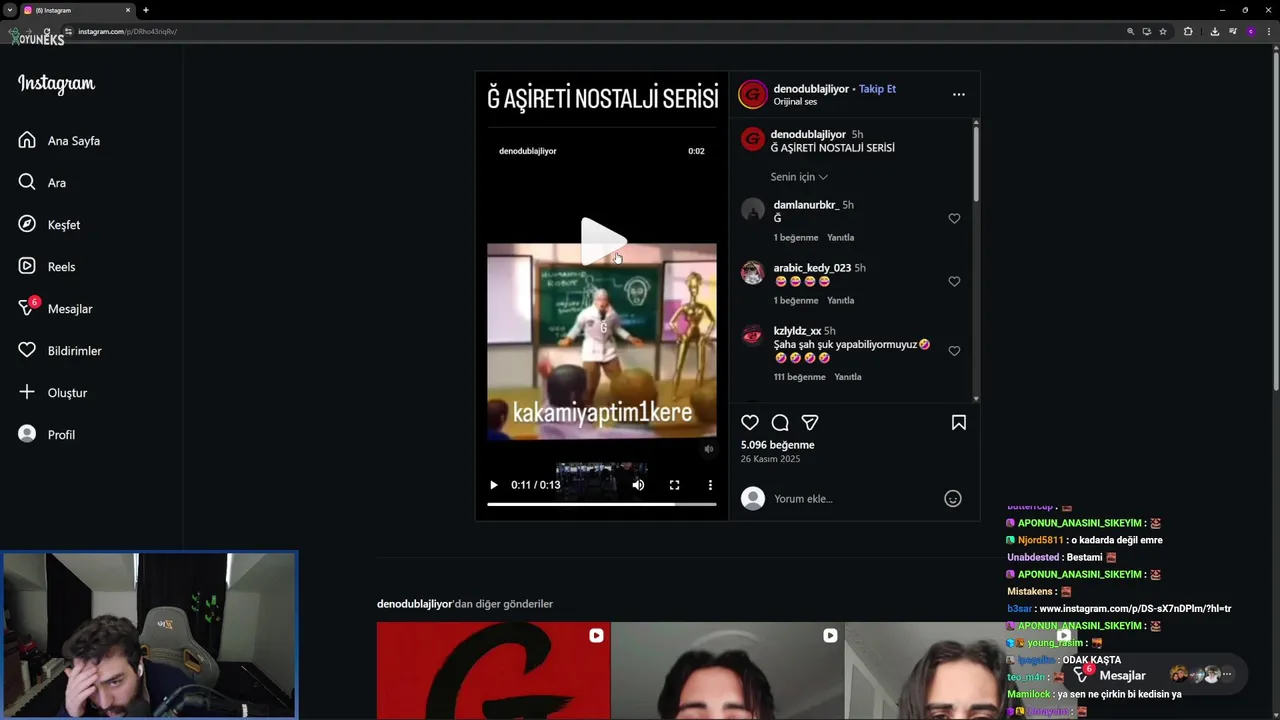Image resolution: width=1280 pixels, height=720 pixels.
Task: Open the floating Mesajlar messages popup
Action: click(1156, 675)
